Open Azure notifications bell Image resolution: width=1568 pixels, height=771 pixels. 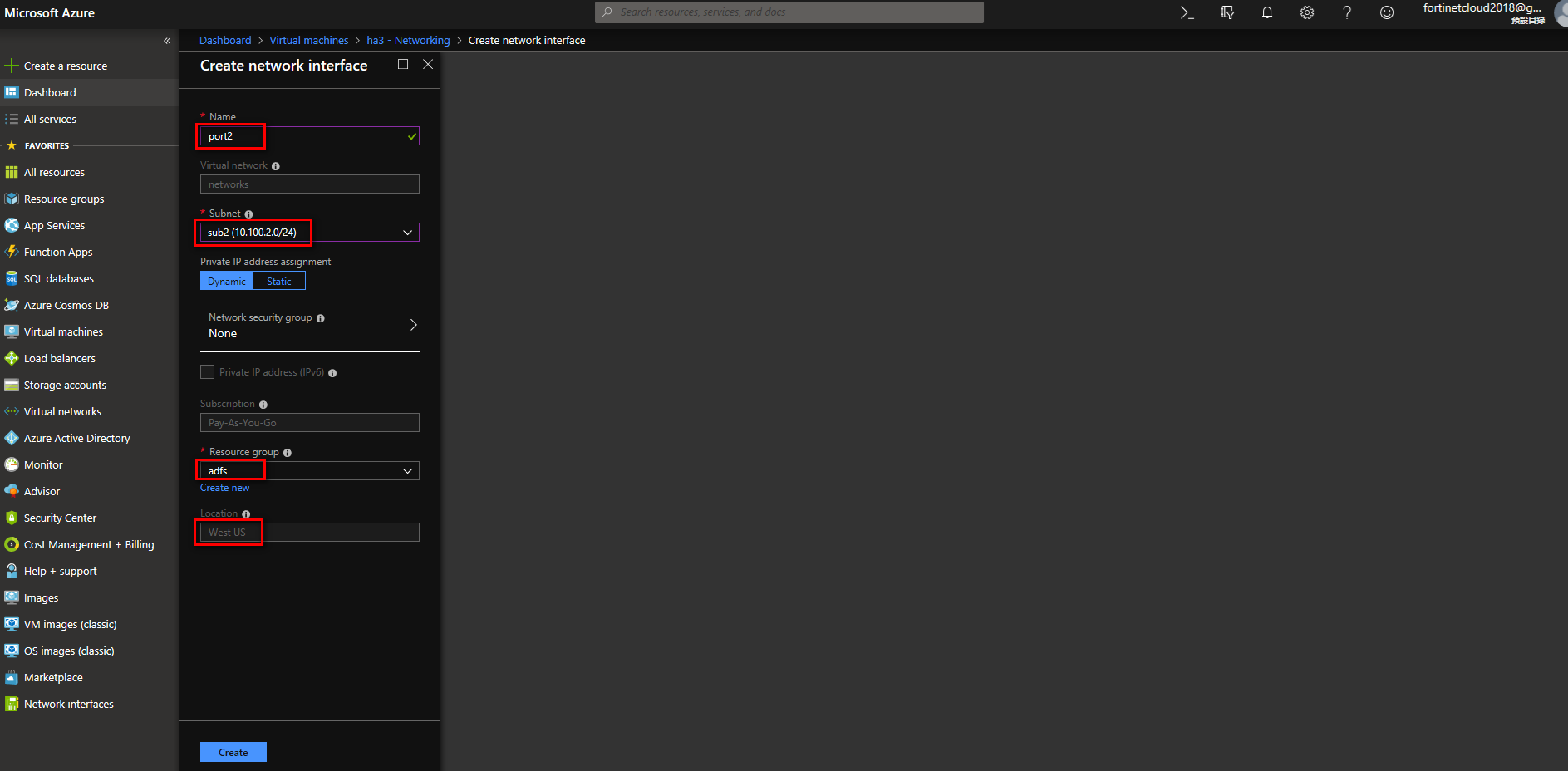pyautogui.click(x=1266, y=12)
